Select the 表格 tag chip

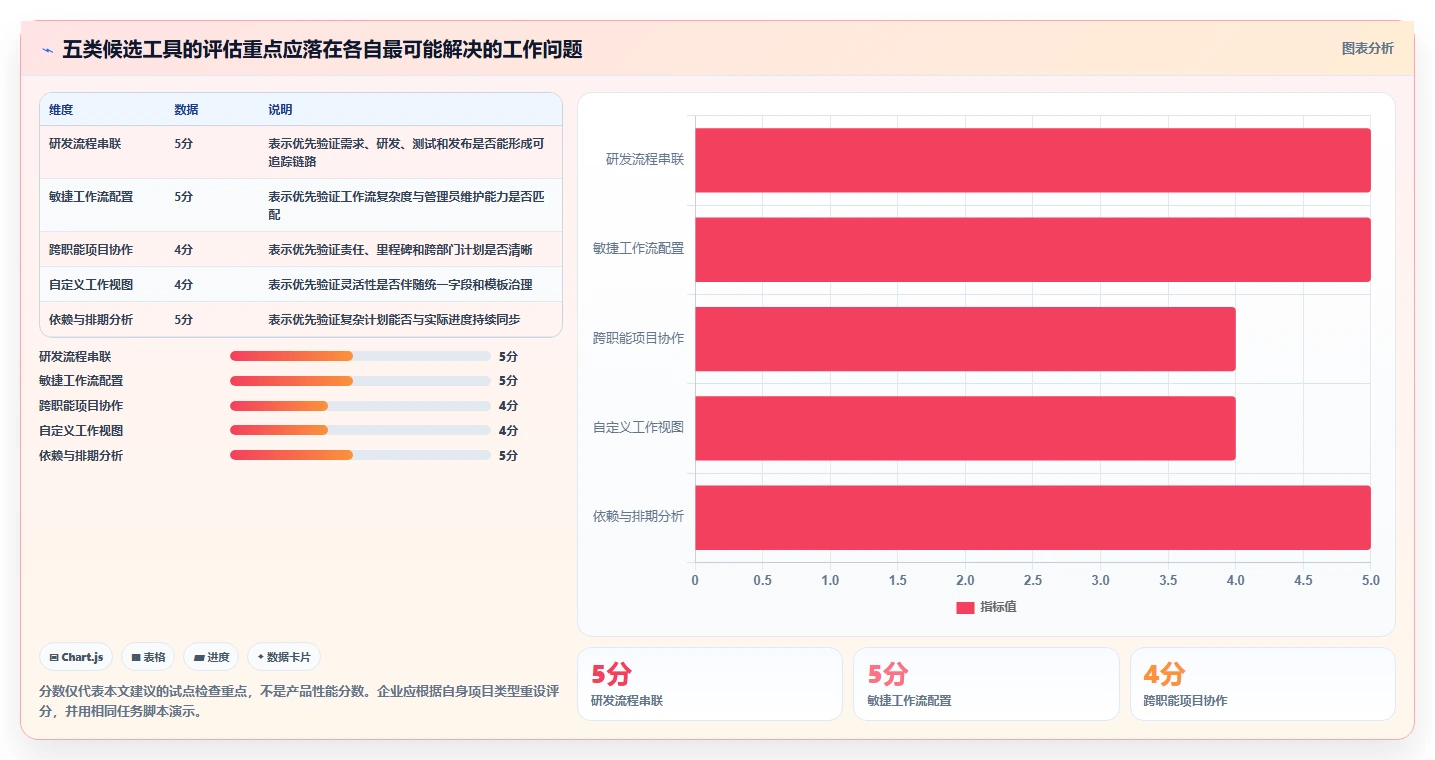point(148,657)
